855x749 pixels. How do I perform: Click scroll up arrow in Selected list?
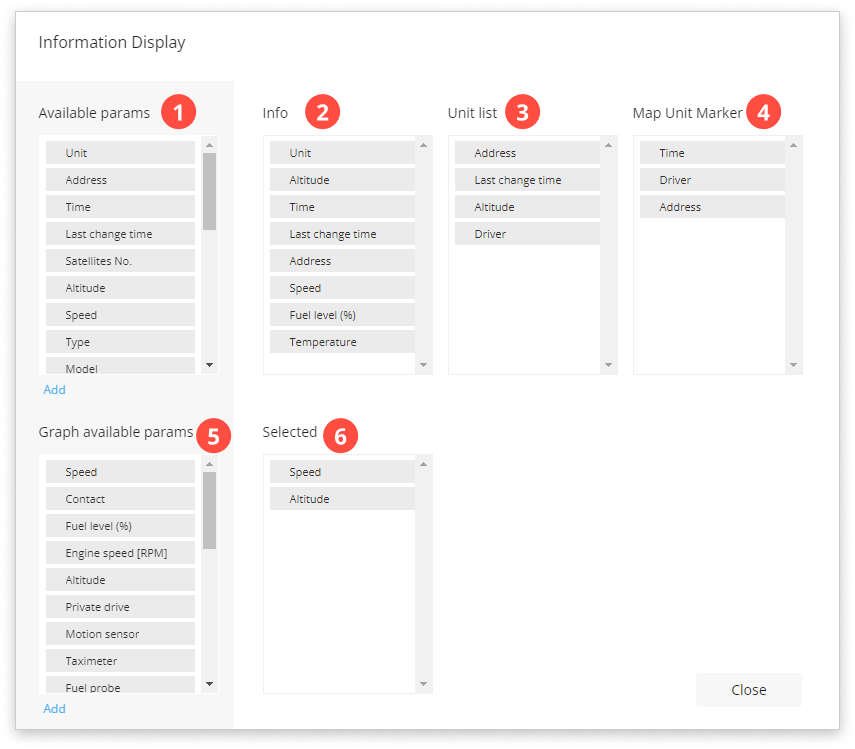click(424, 464)
